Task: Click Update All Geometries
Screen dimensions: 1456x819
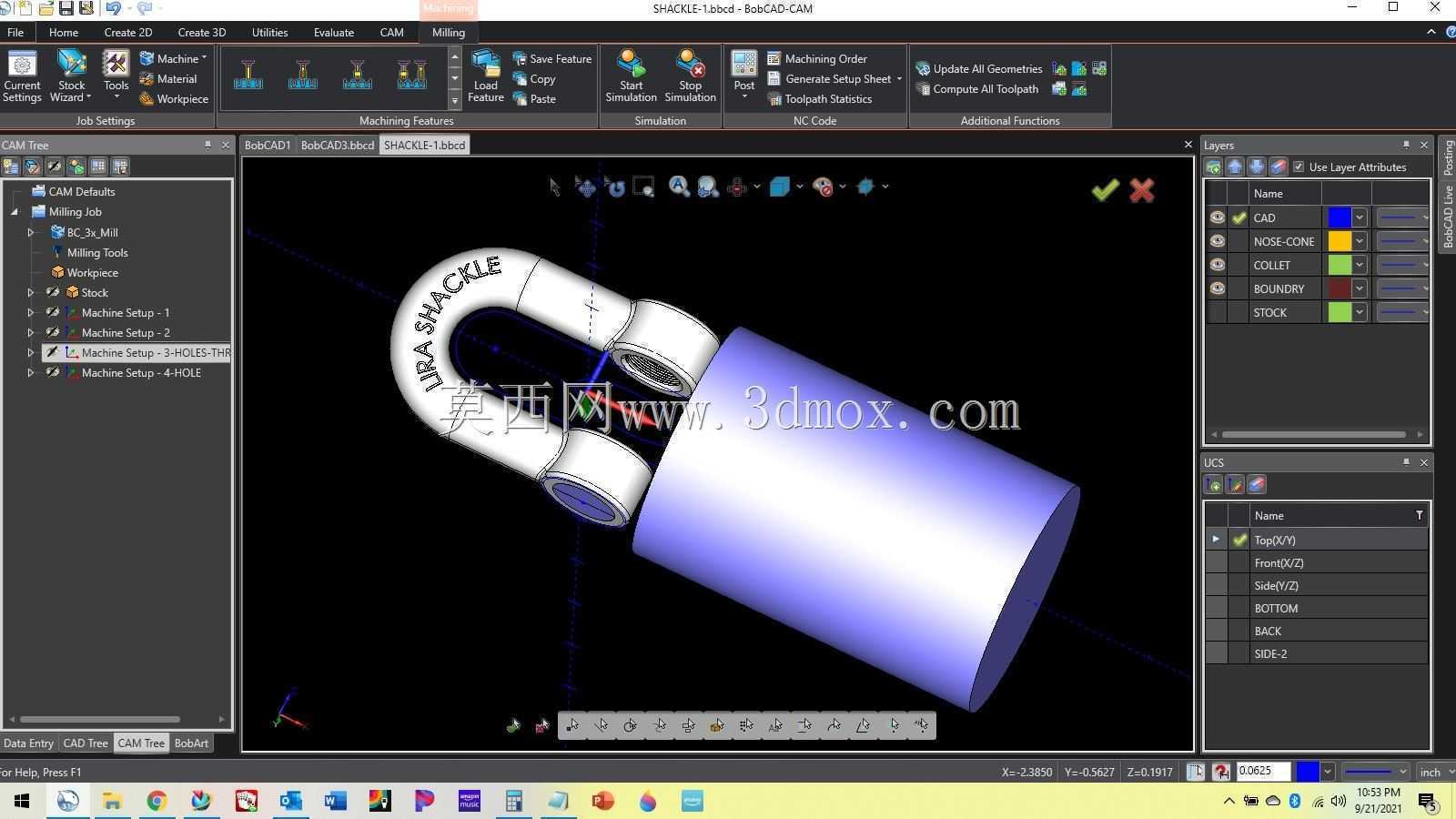Action: point(978,69)
